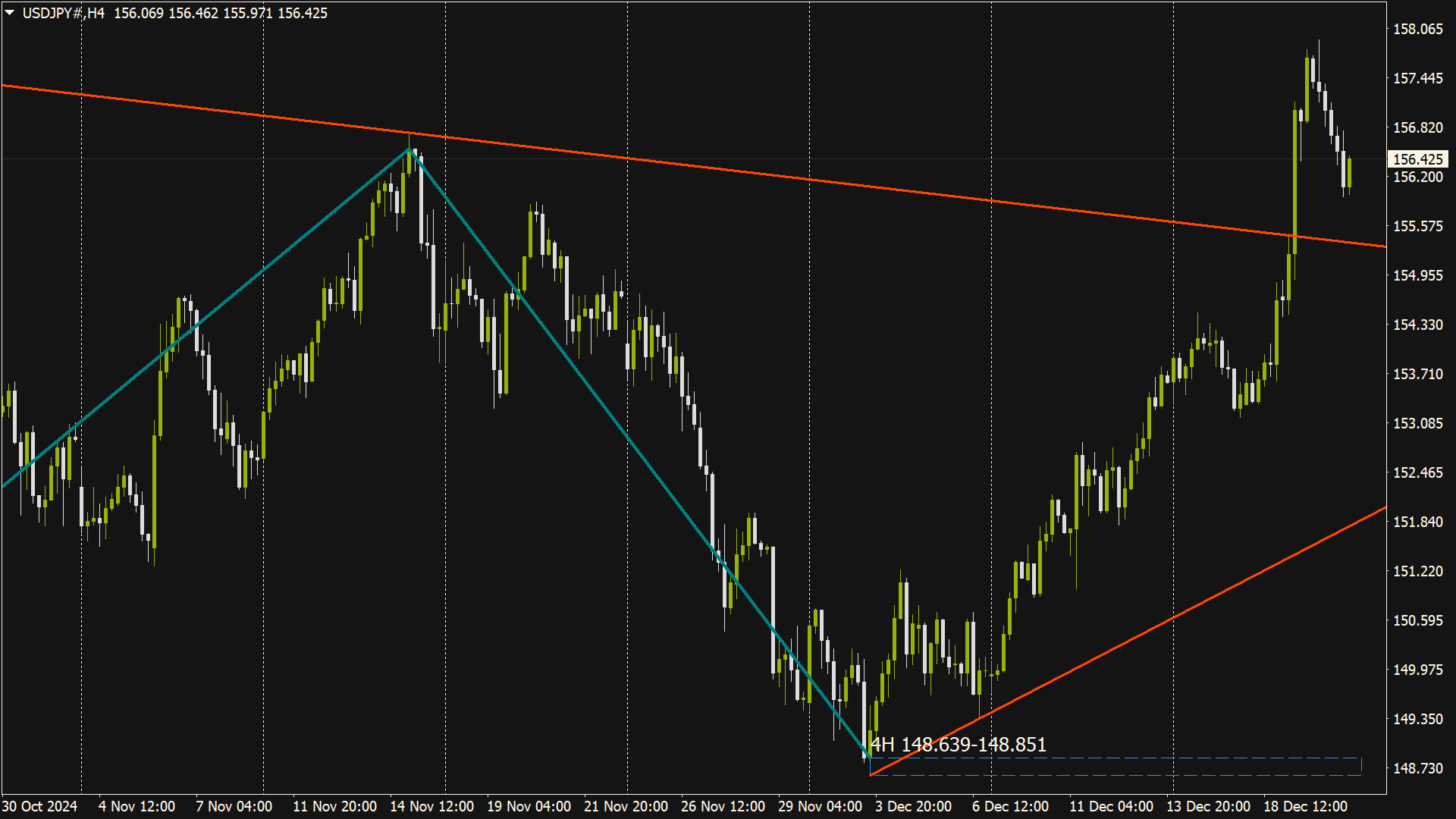1456x819 pixels.
Task: Select the 26 Nov 12:00 time label
Action: pos(723,806)
